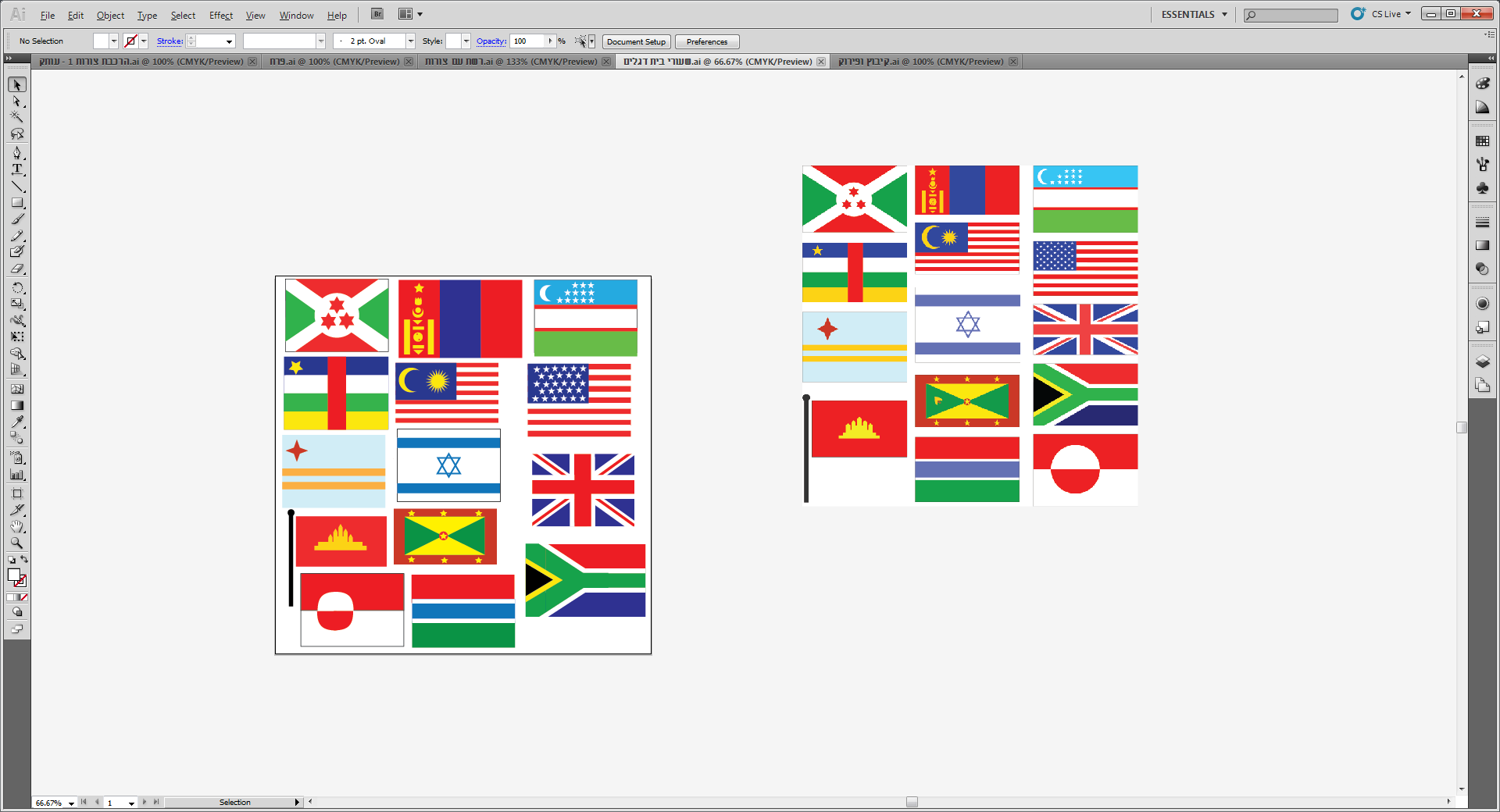Choose the Scale tool

(x=17, y=304)
